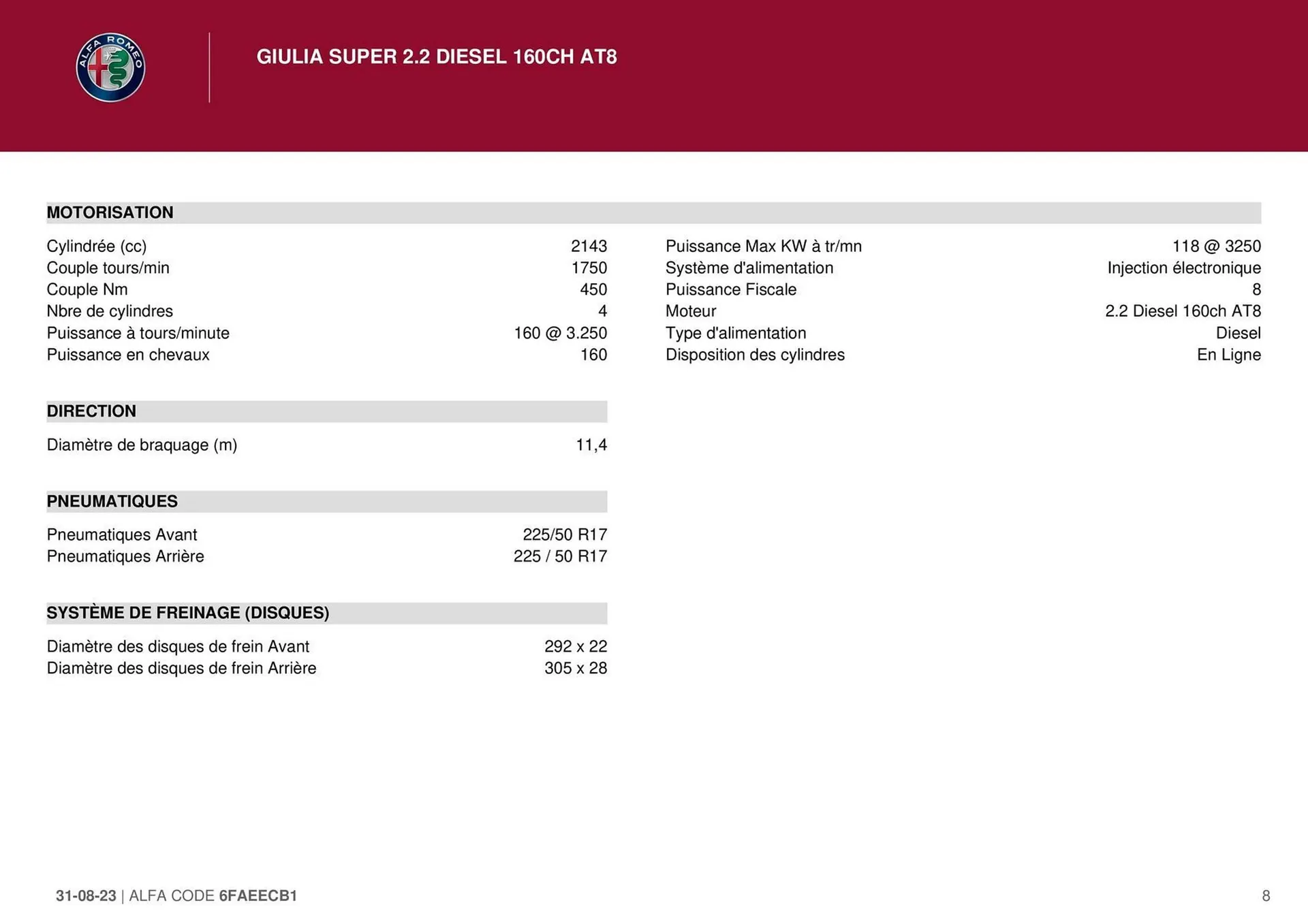Click the Puissance Max KW value 118 @ 3250
1308x924 pixels.
click(x=1216, y=246)
